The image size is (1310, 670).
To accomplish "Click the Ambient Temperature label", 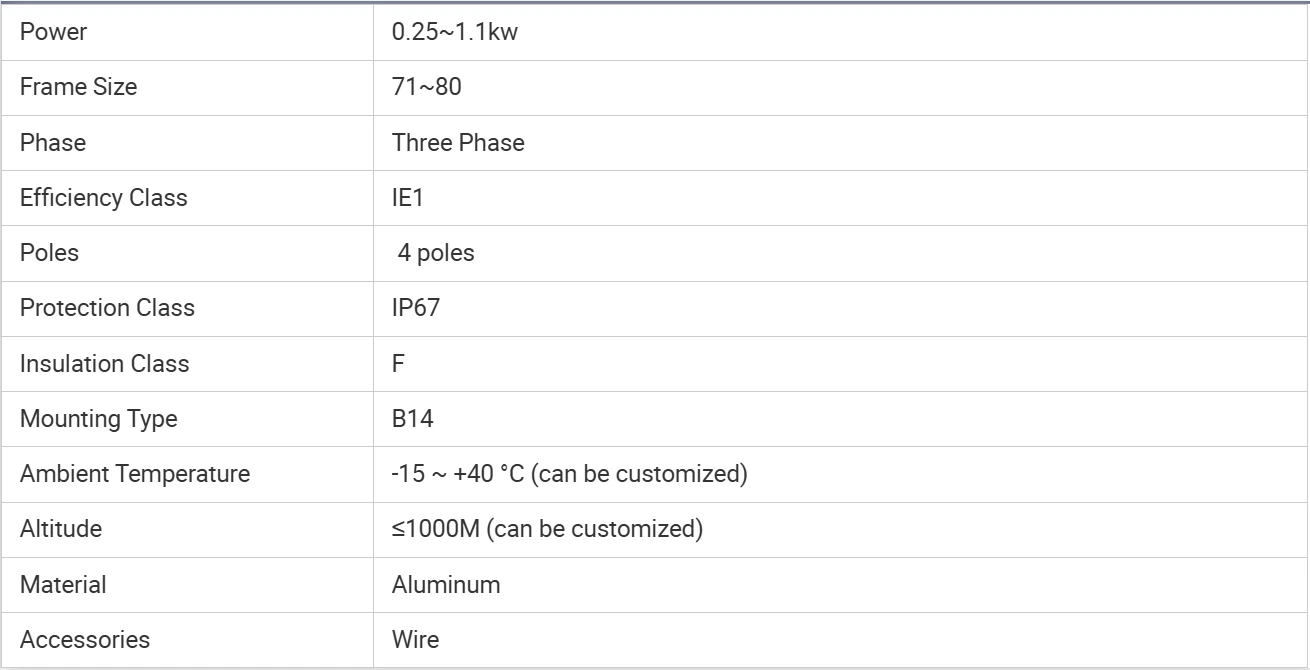I will [x=135, y=474].
